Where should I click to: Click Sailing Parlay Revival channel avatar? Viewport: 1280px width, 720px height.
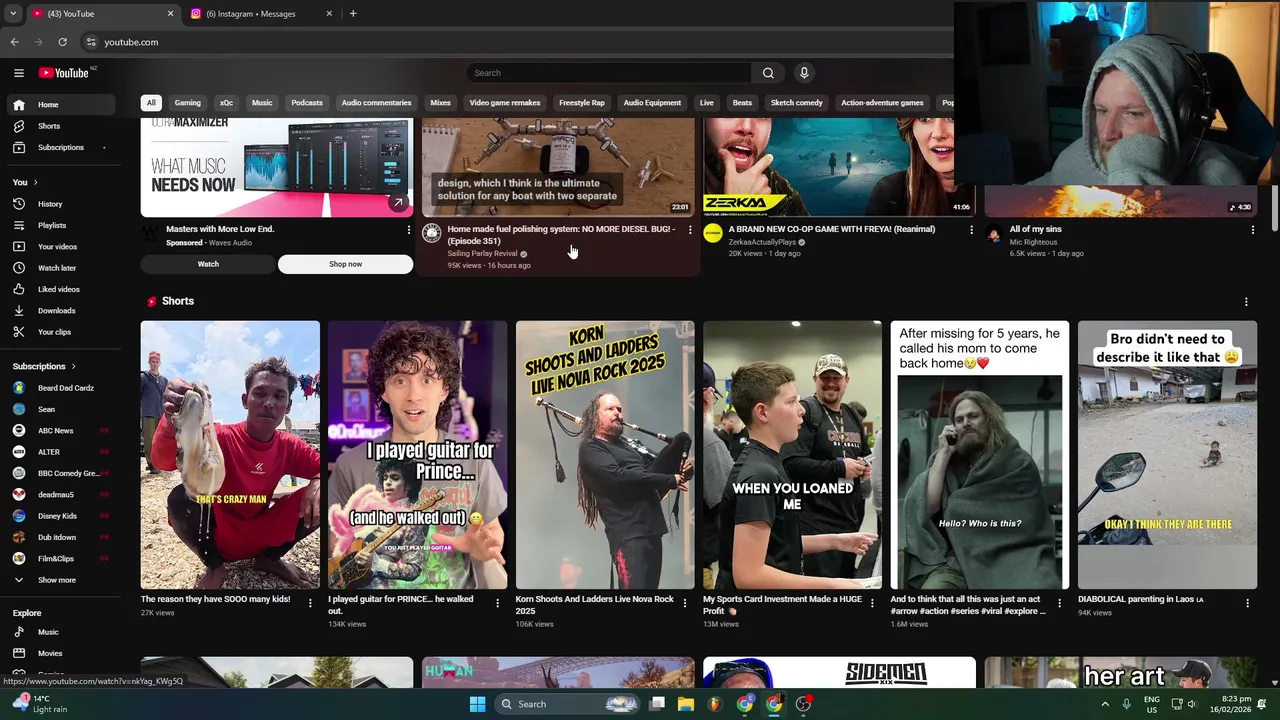(x=432, y=233)
